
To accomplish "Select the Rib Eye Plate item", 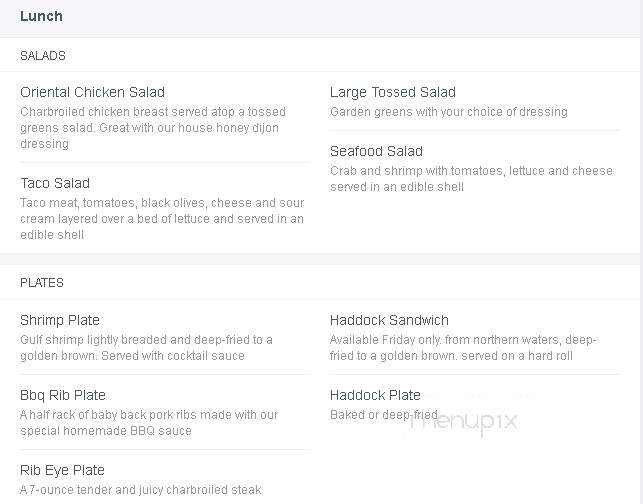I will coord(62,470).
